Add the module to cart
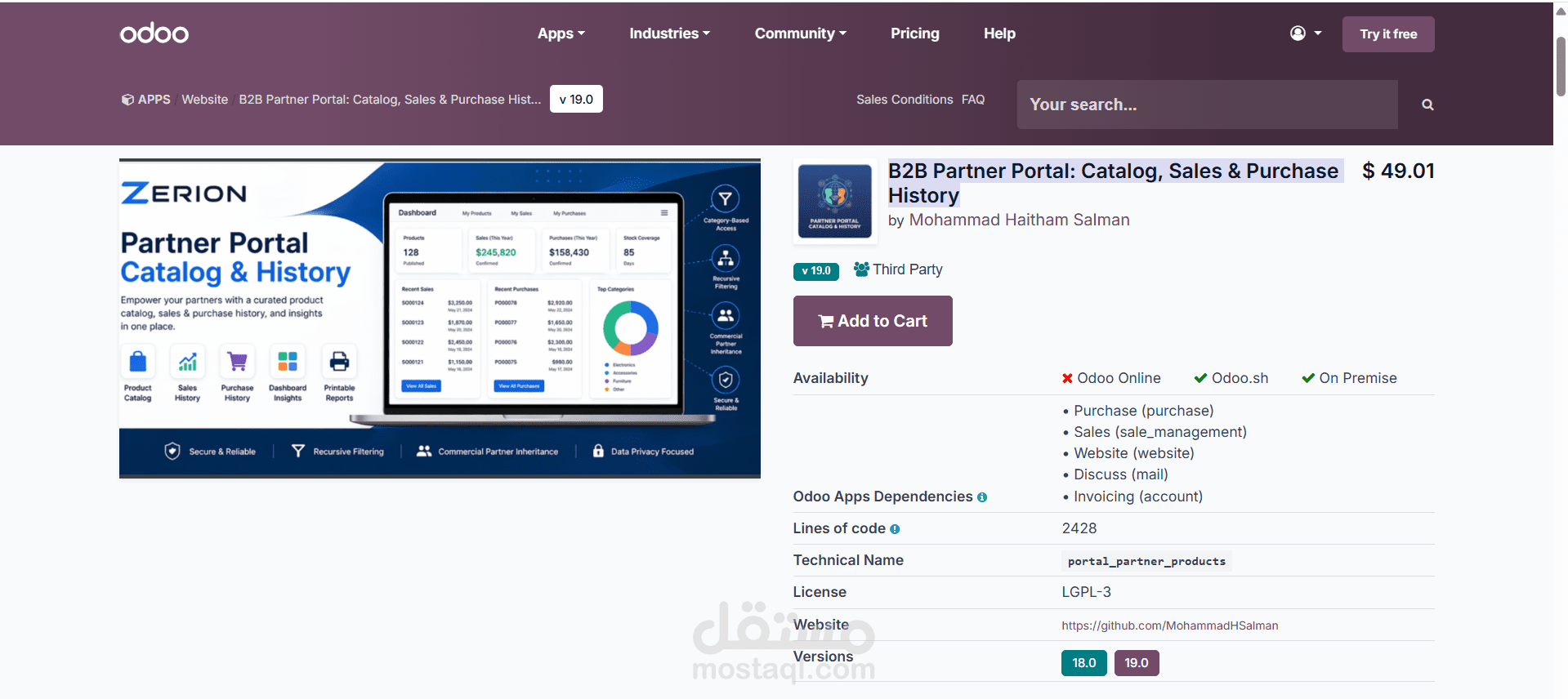Screen dimensions: 1568x699 coord(873,321)
